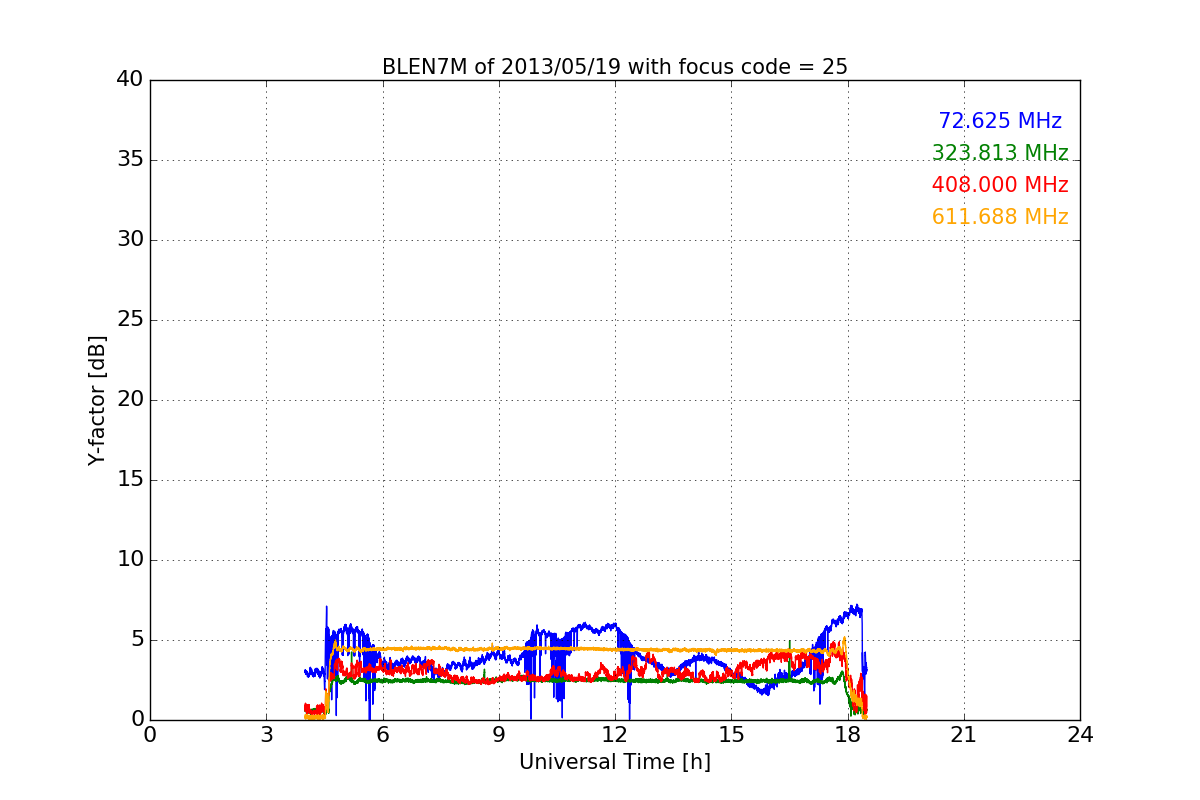This screenshot has height=800, width=1200.
Task: Select the 72.625 MHz legend label
Action: (1000, 121)
